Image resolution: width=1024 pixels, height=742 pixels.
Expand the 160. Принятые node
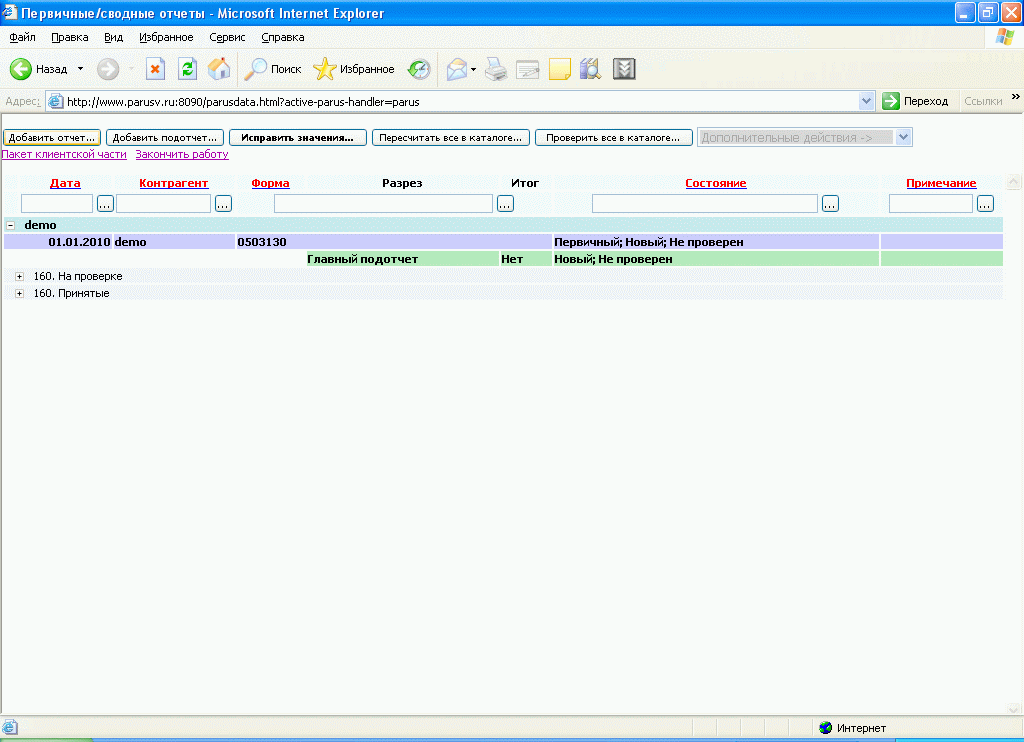(20, 293)
